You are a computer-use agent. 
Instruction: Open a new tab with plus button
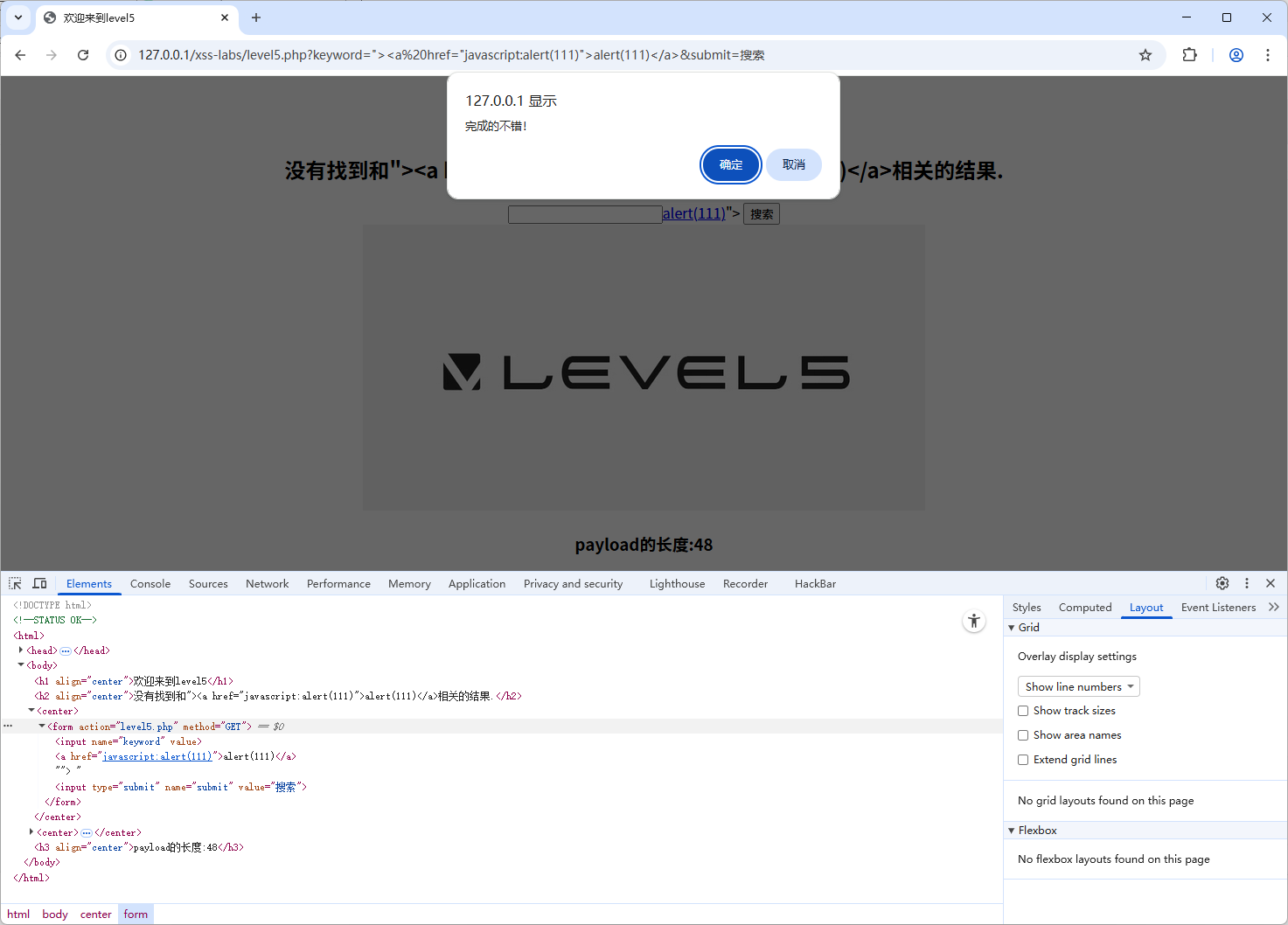256,17
